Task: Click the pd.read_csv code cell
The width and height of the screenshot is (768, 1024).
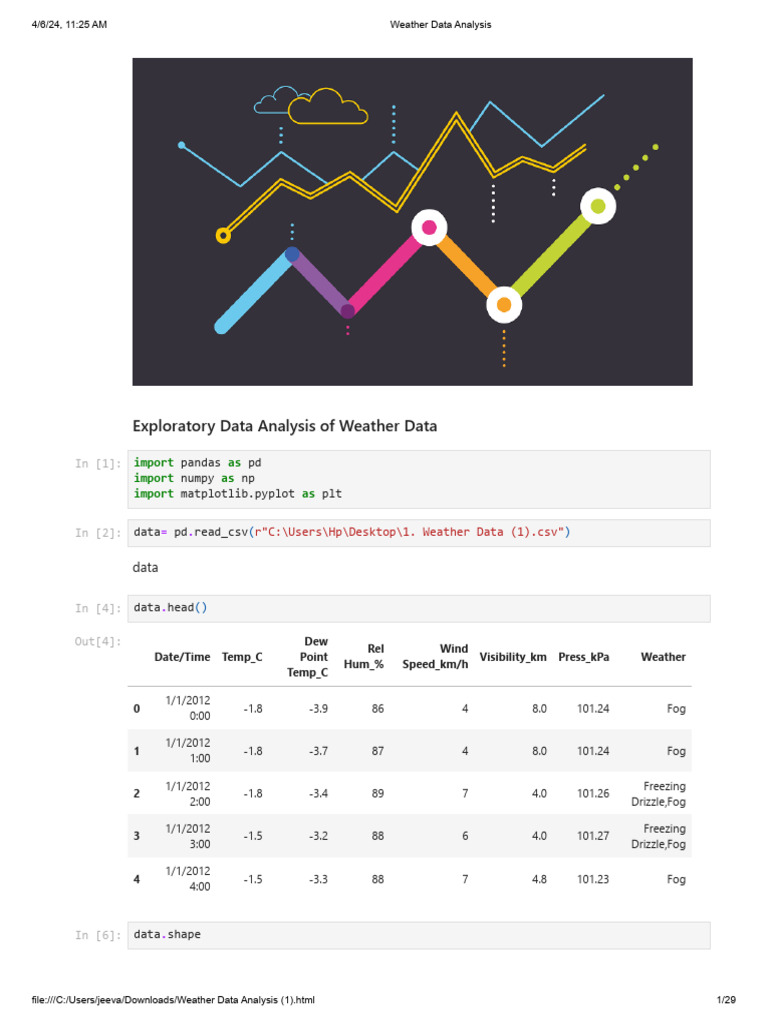Action: [x=419, y=533]
